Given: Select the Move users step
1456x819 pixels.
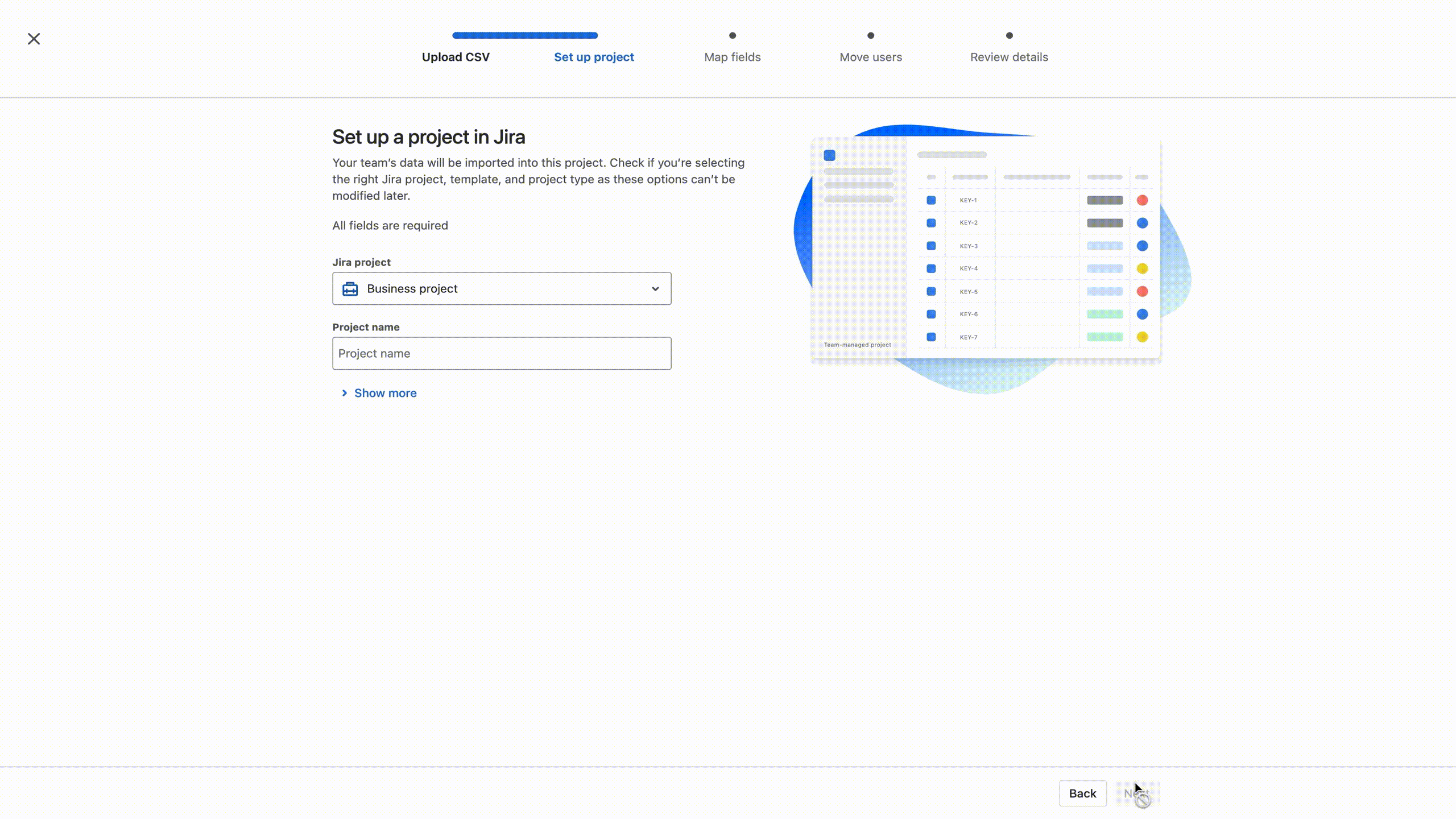Looking at the screenshot, I should [871, 57].
